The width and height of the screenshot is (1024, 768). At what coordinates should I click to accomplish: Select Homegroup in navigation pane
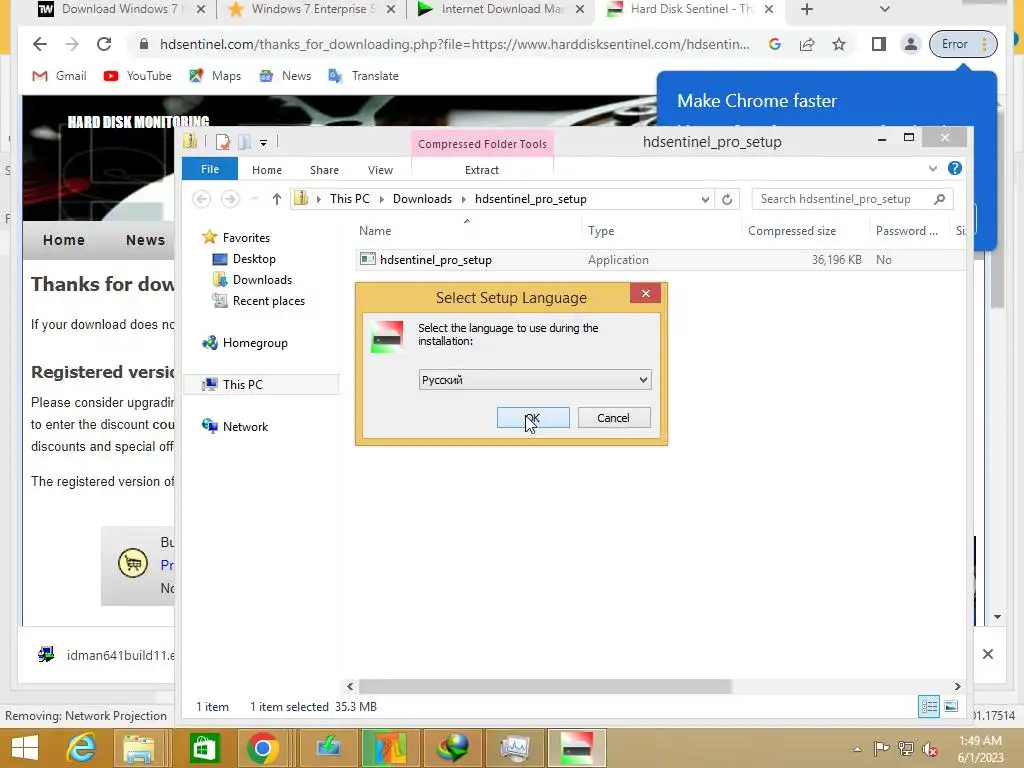pos(255,343)
